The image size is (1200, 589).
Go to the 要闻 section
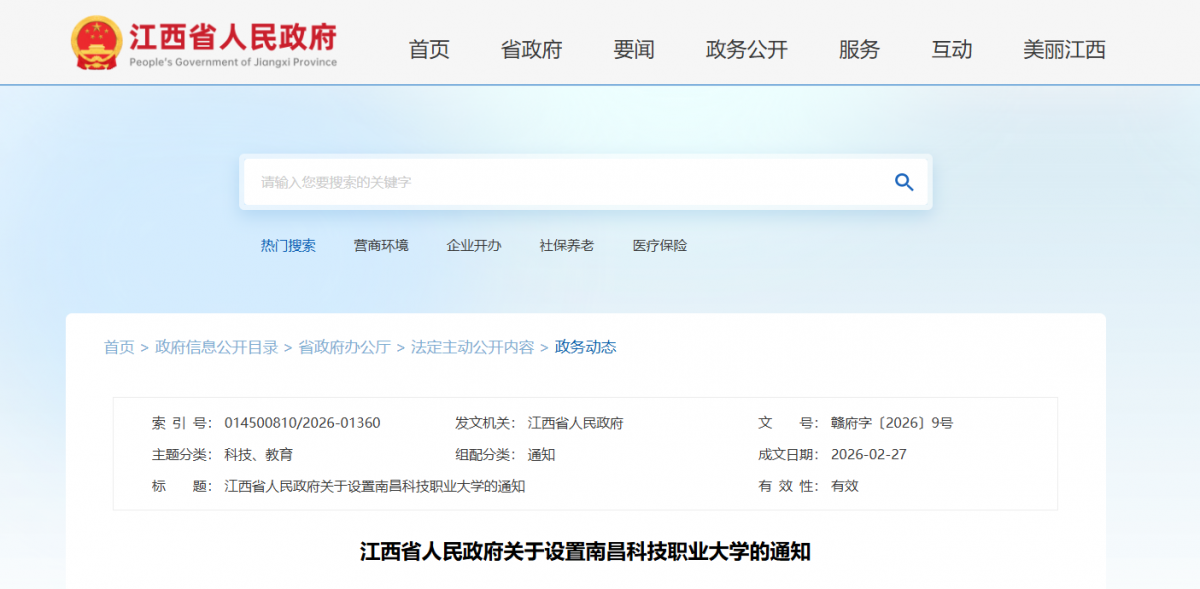click(x=634, y=50)
